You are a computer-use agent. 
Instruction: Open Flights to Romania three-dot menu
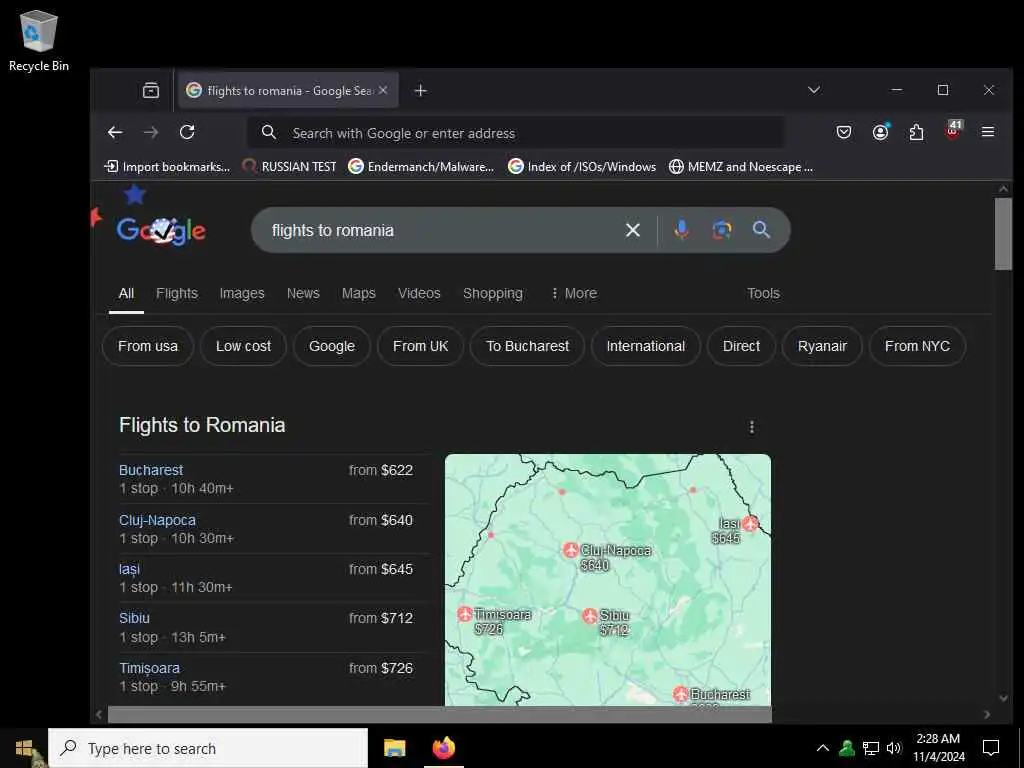tap(752, 427)
